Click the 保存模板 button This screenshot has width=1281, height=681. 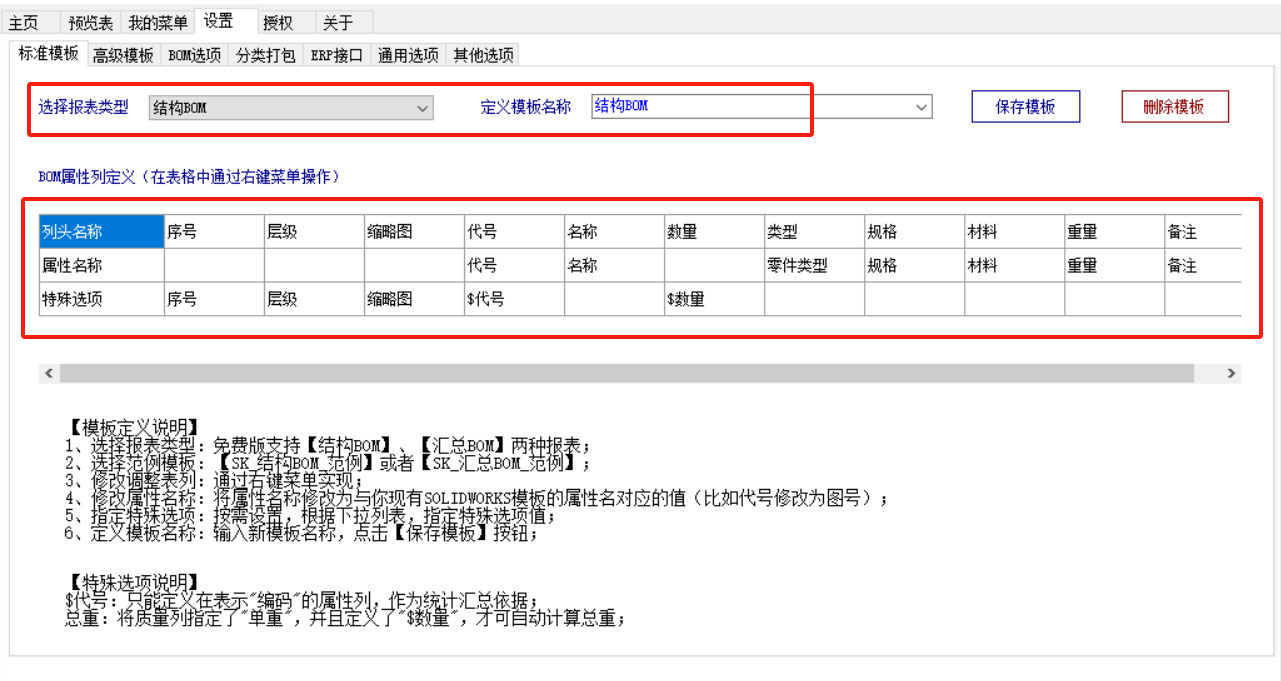[x=1024, y=106]
